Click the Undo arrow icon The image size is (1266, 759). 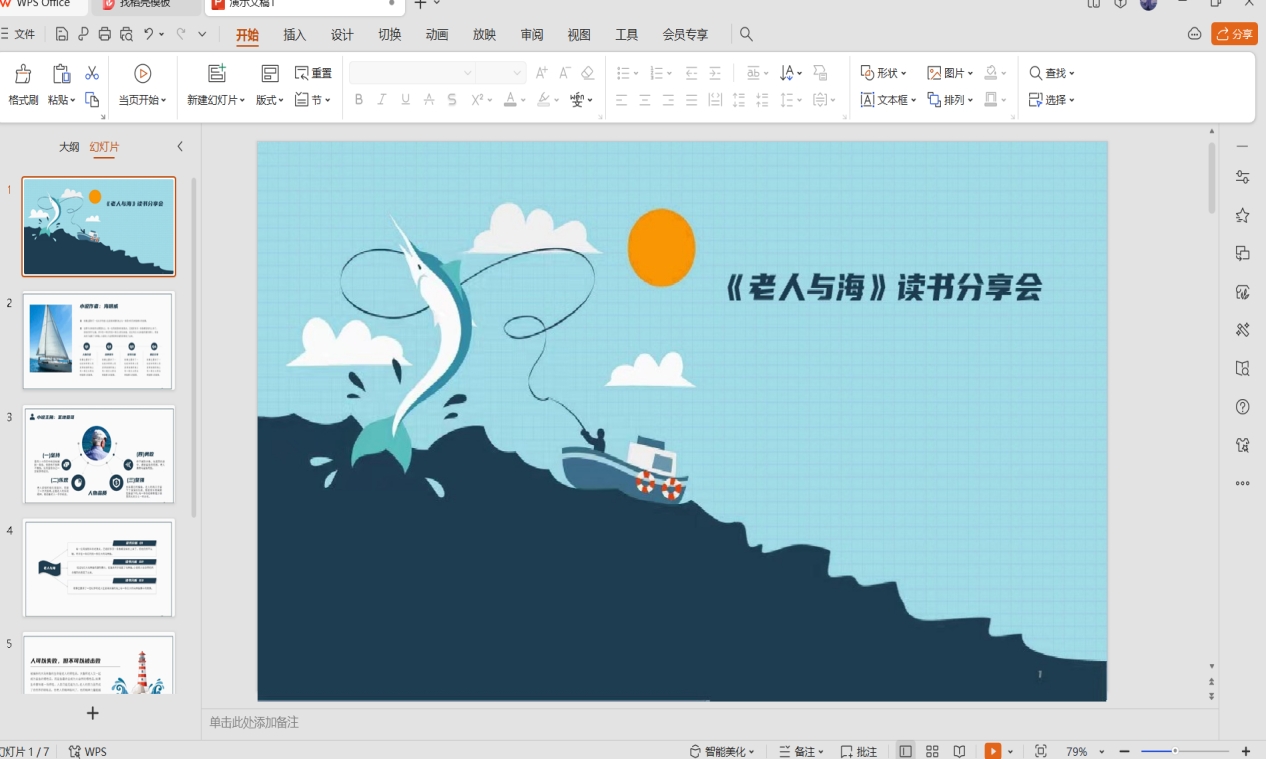pos(148,35)
